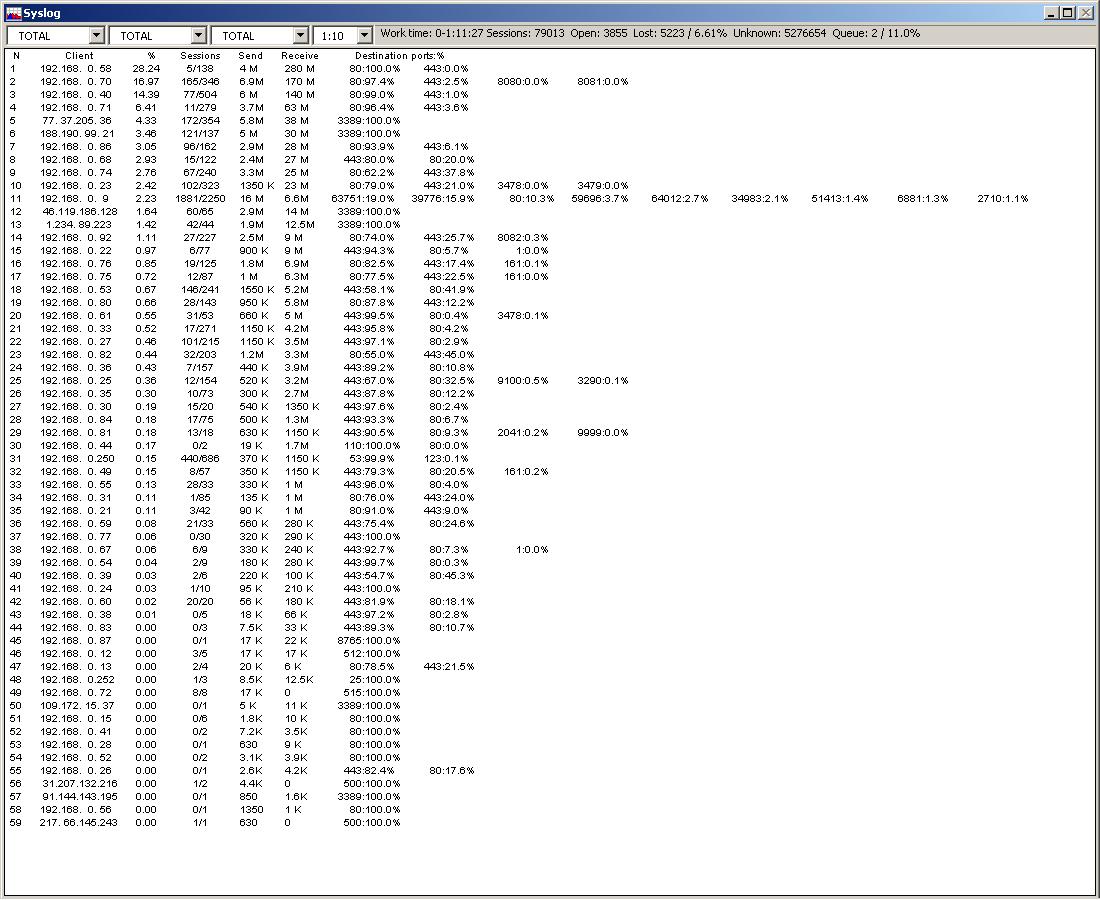Select client 192.168. 0. 72
The height and width of the screenshot is (900, 1100).
(x=76, y=692)
